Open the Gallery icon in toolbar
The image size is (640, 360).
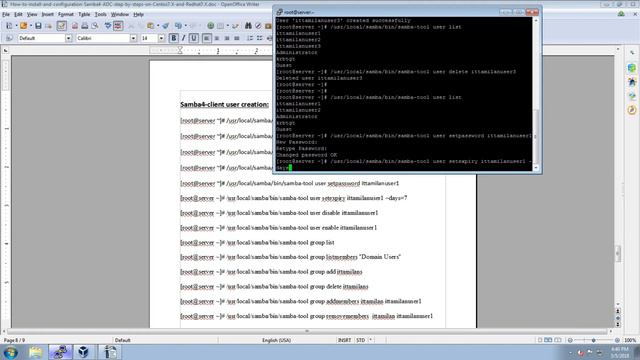(268, 26)
